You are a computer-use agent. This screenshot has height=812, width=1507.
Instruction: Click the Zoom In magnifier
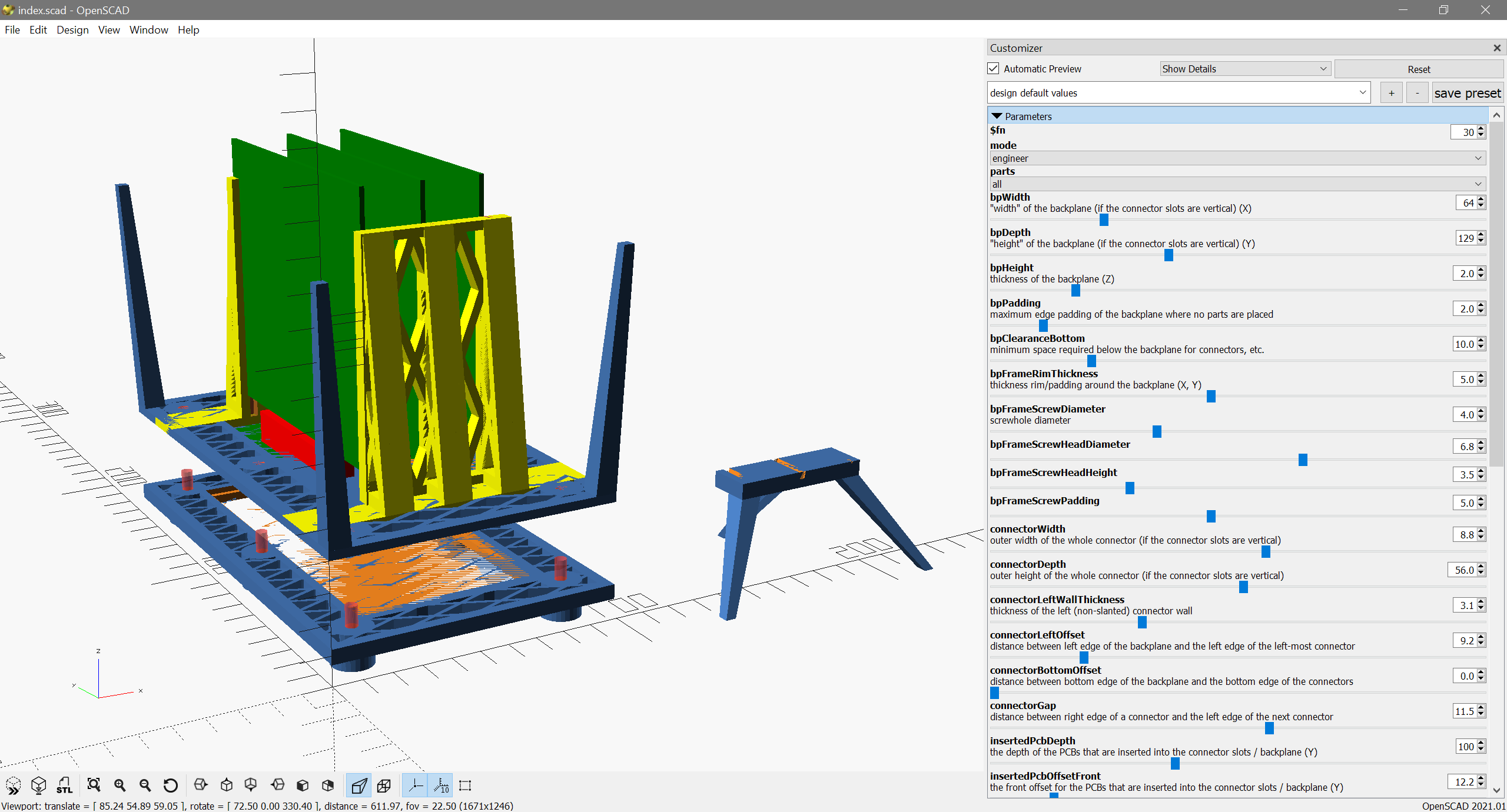click(120, 785)
